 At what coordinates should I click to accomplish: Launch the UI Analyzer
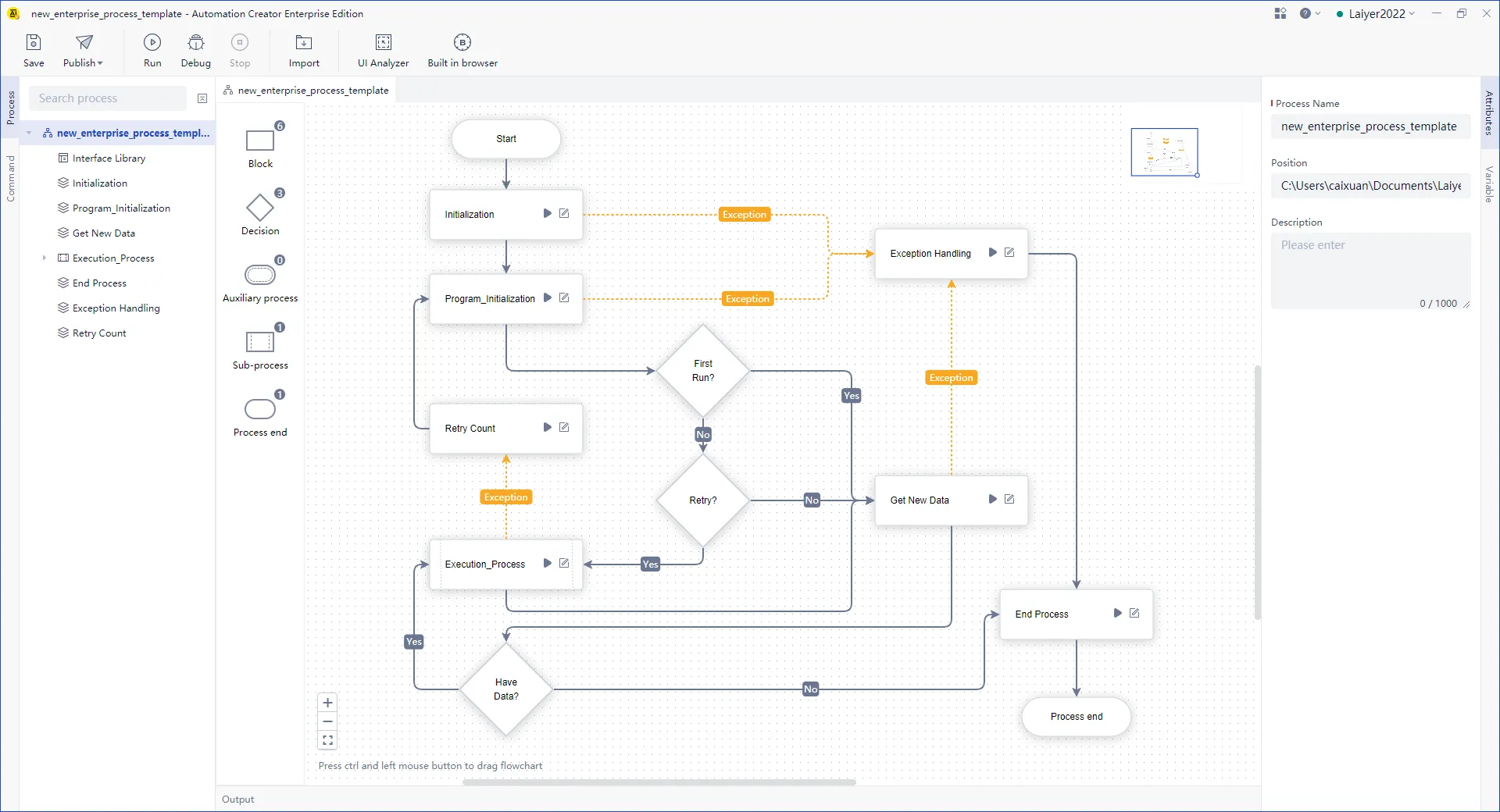[x=384, y=51]
